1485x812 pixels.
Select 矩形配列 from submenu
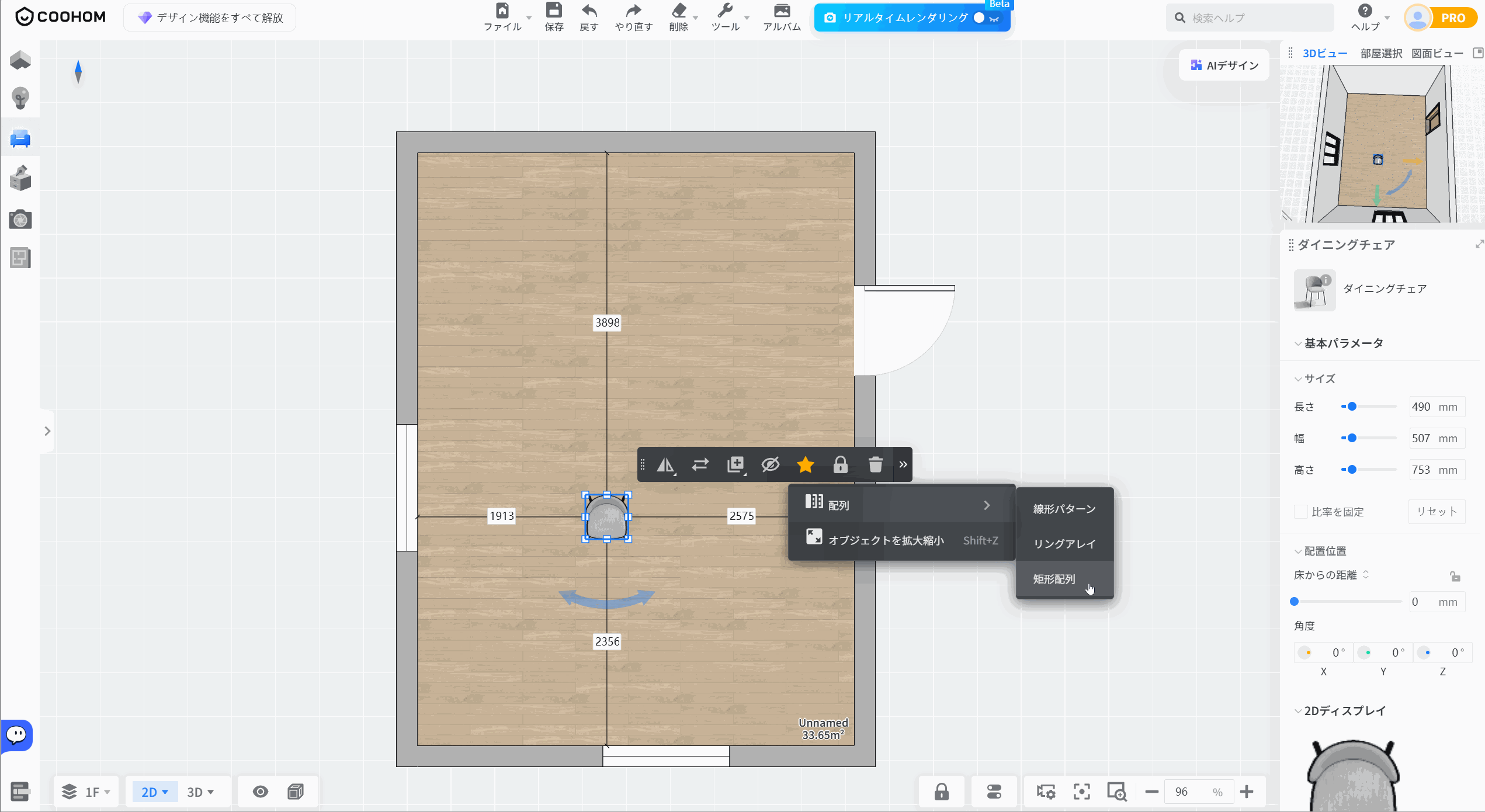[1064, 579]
